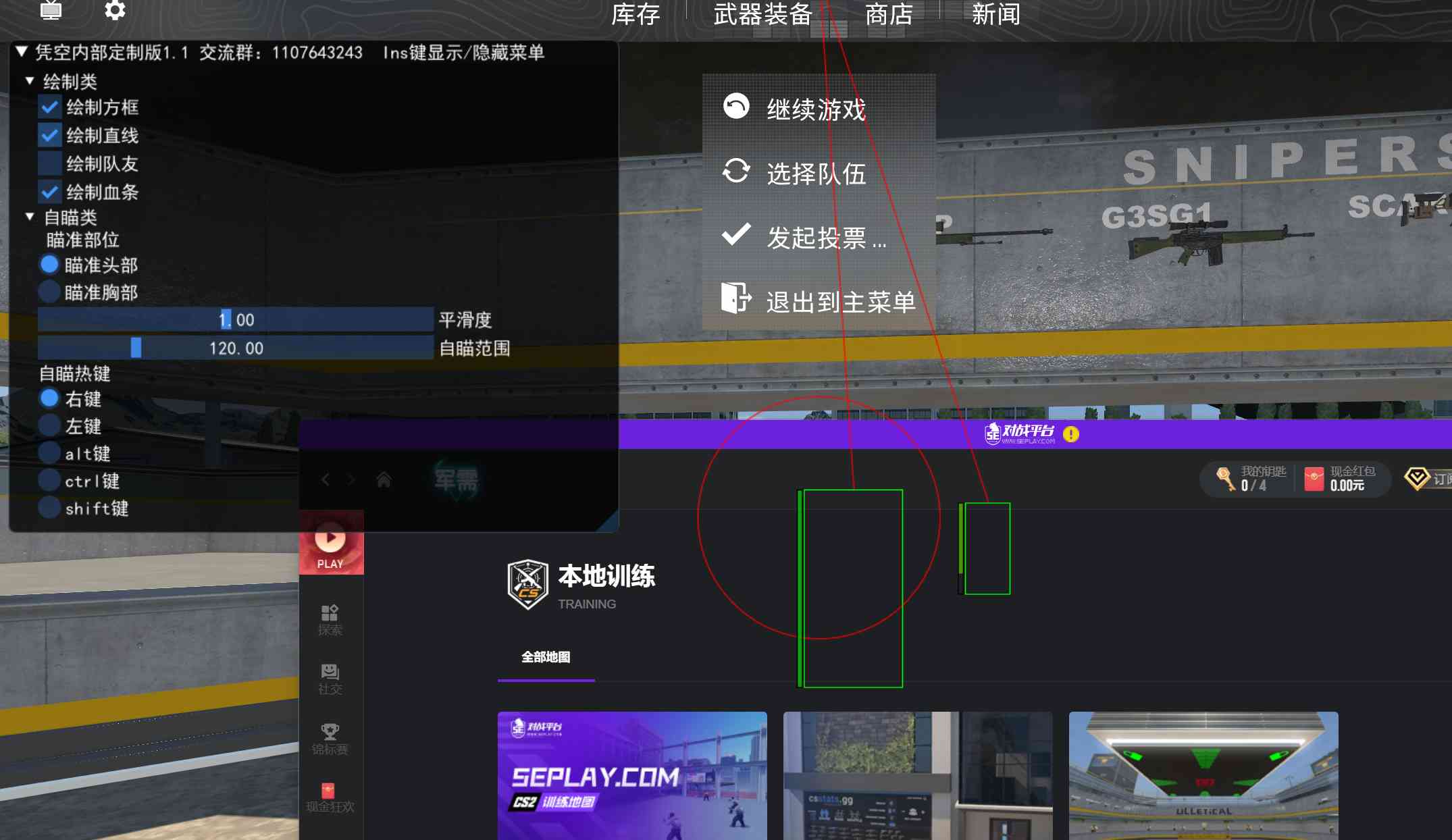This screenshot has height=840, width=1452.
Task: Choose shift键 as the hotkey
Action: click(49, 507)
